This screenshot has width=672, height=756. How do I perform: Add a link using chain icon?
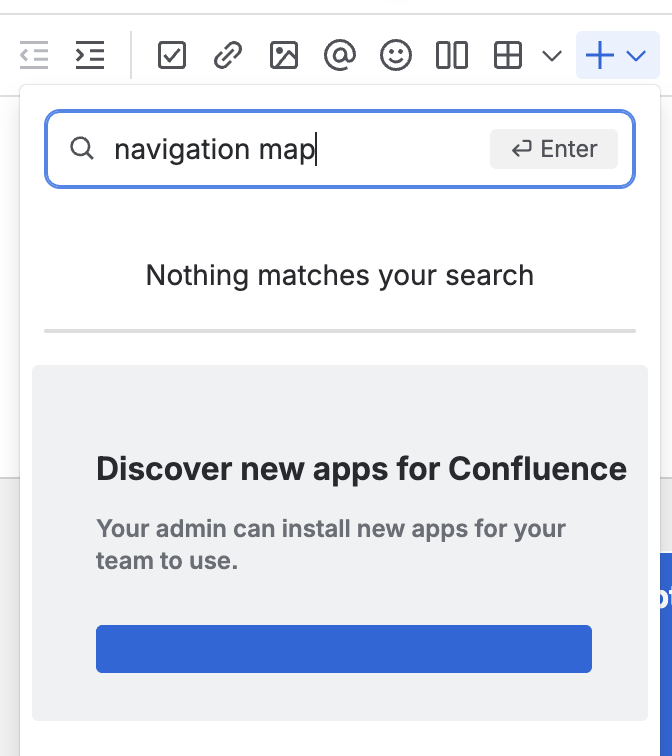pos(228,55)
